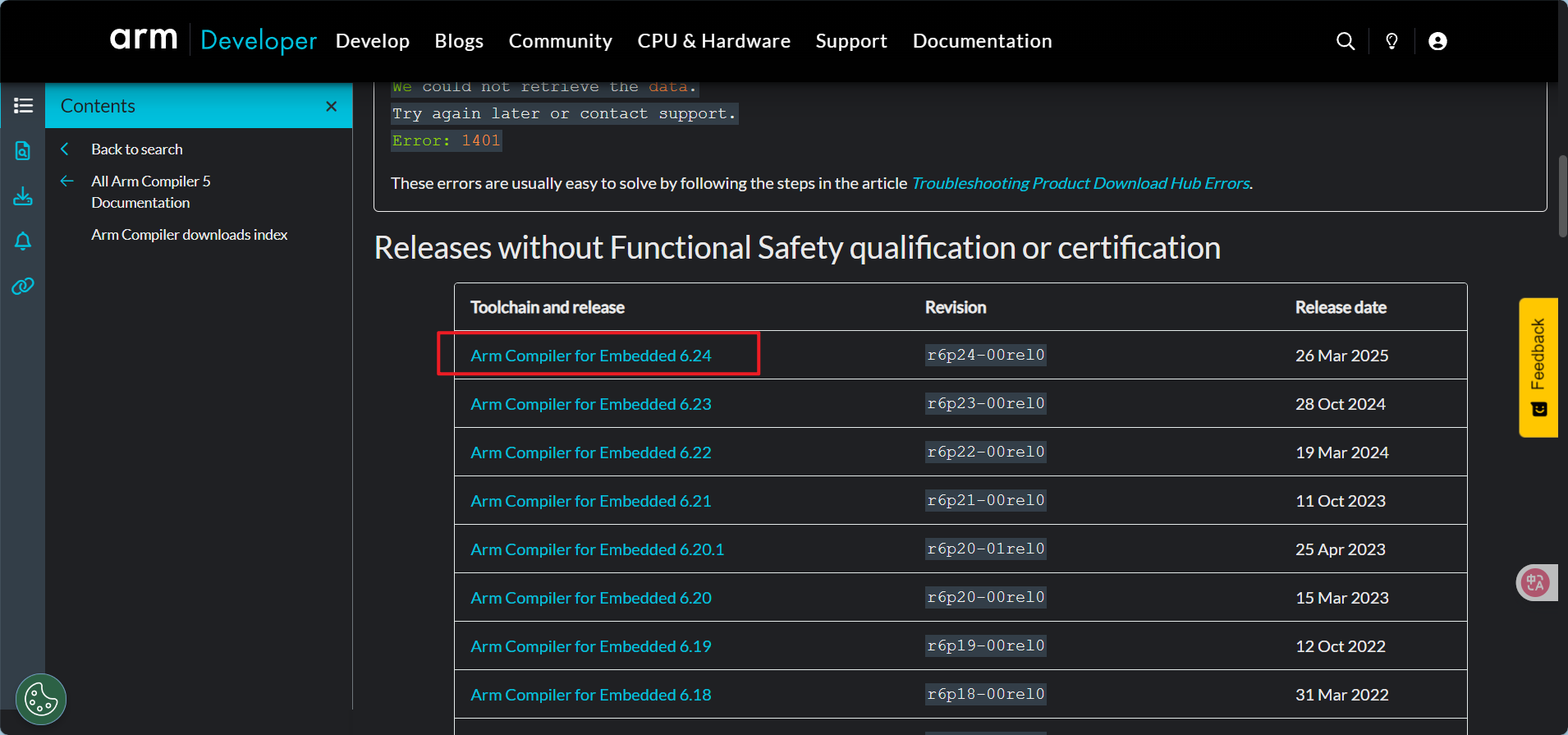Open cookie settings icon
The width and height of the screenshot is (1568, 735).
tap(41, 700)
